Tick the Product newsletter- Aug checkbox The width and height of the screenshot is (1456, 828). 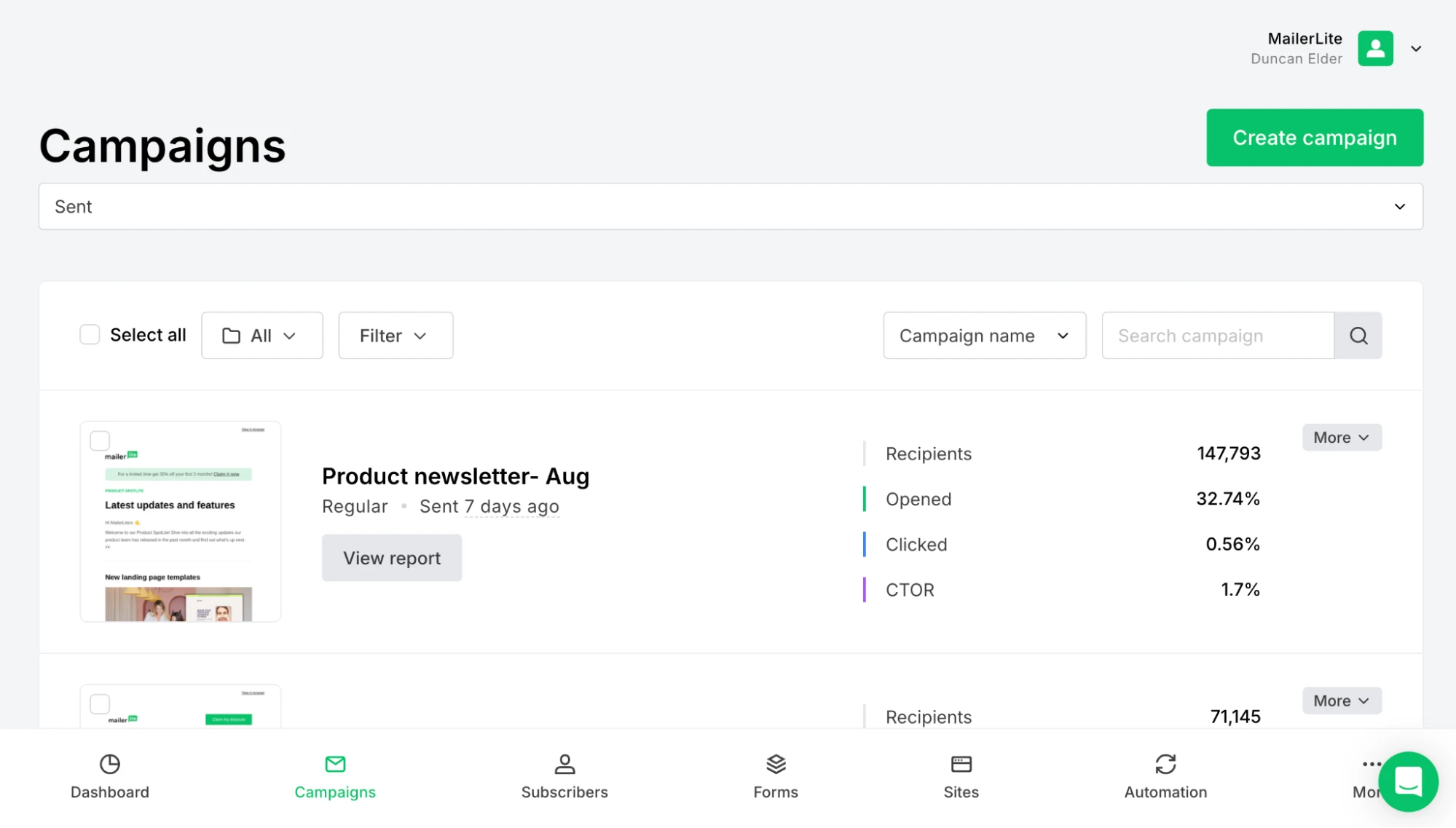pos(100,441)
